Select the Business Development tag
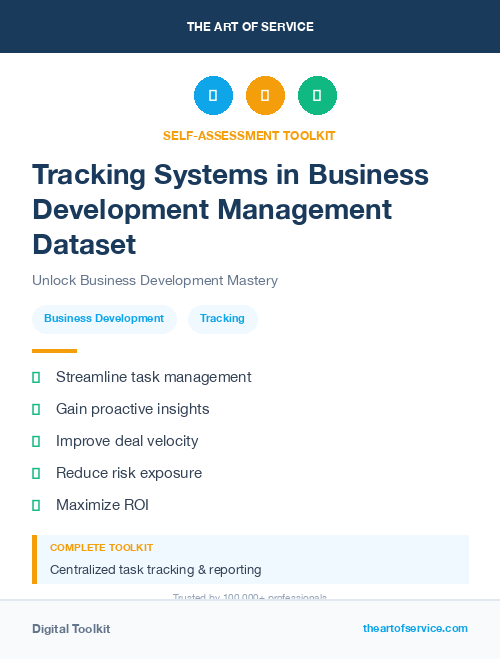The image size is (500, 659). click(104, 319)
